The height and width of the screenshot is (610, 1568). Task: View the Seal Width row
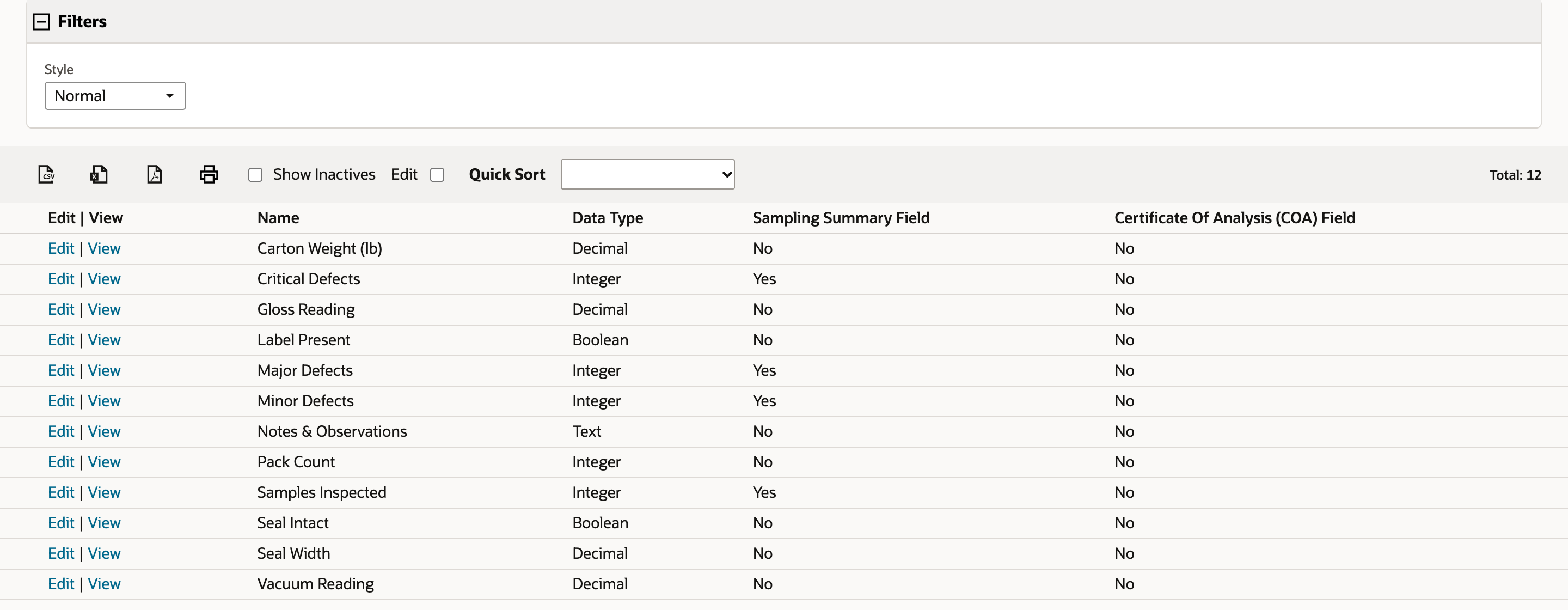[x=104, y=553]
